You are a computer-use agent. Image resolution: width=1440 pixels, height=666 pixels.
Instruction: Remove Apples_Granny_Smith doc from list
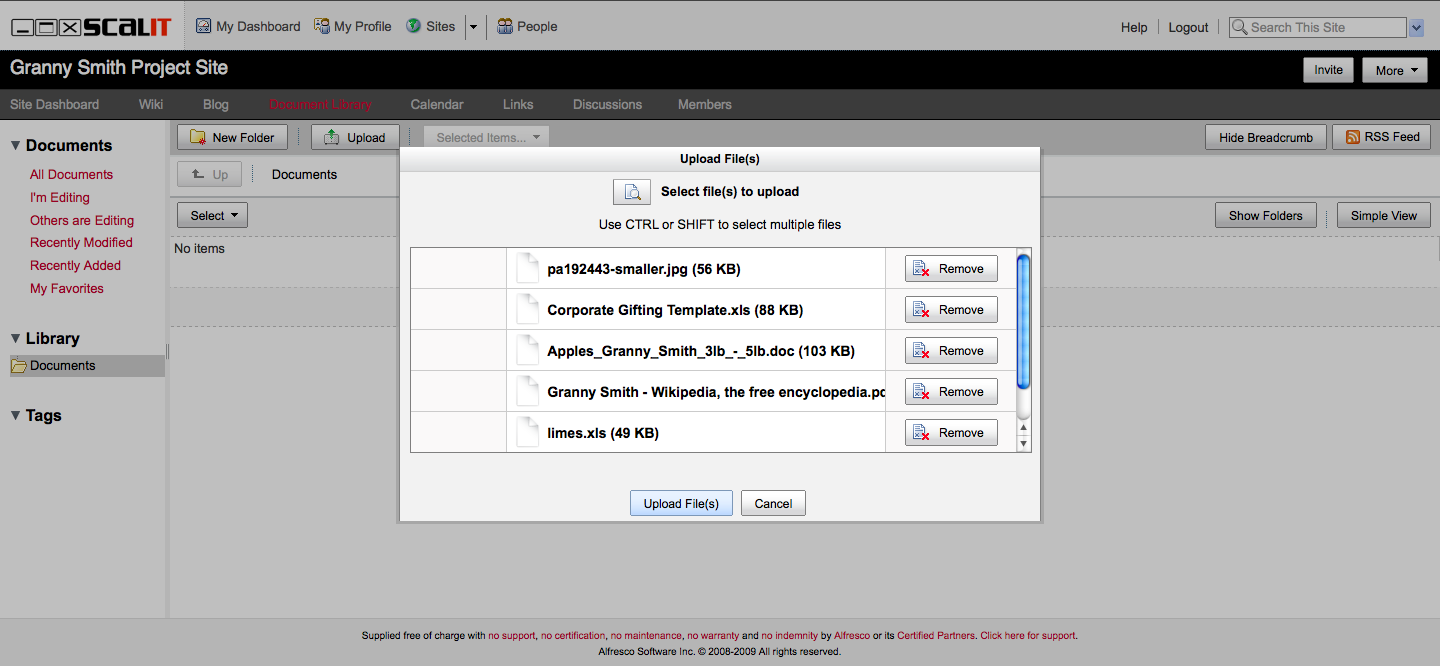(x=951, y=351)
